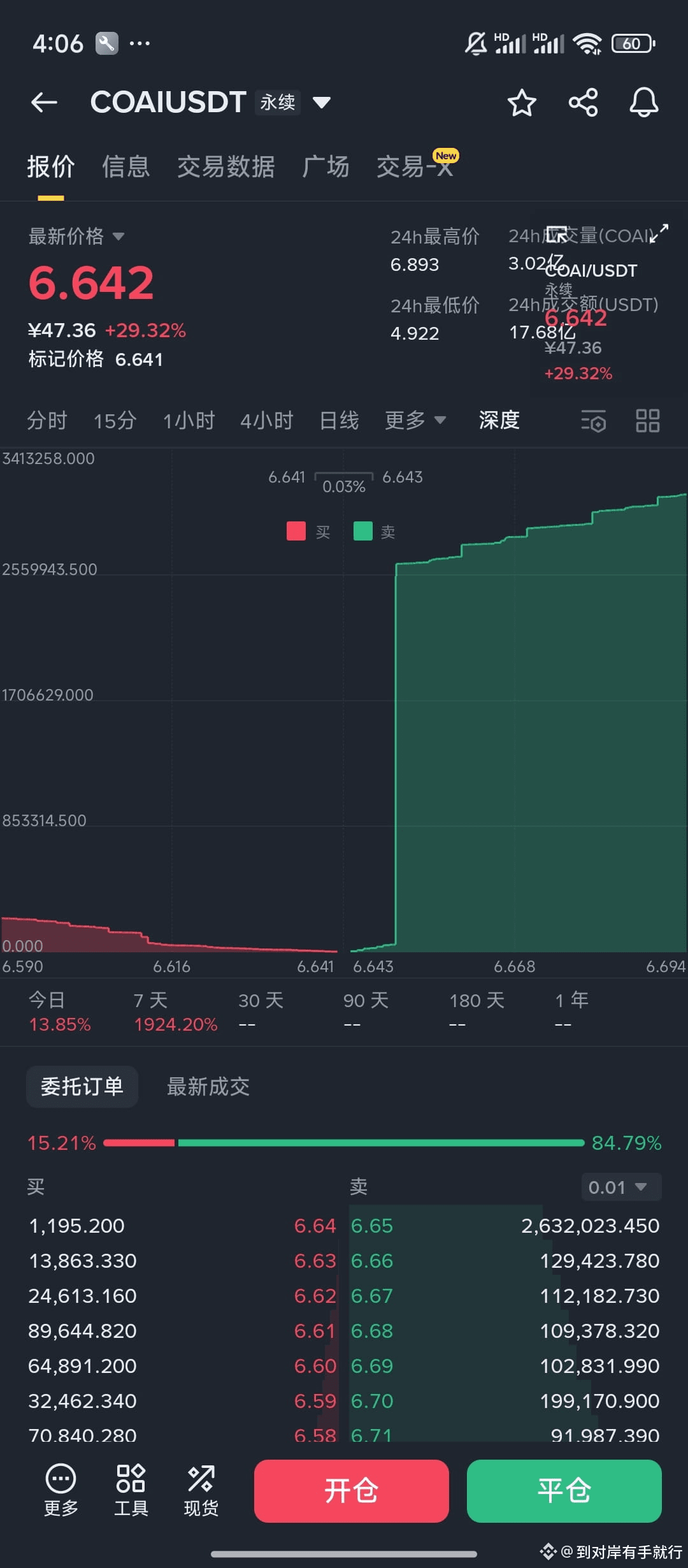This screenshot has width=688, height=1568.
Task: Select bid price 6.63
Action: click(x=315, y=1261)
